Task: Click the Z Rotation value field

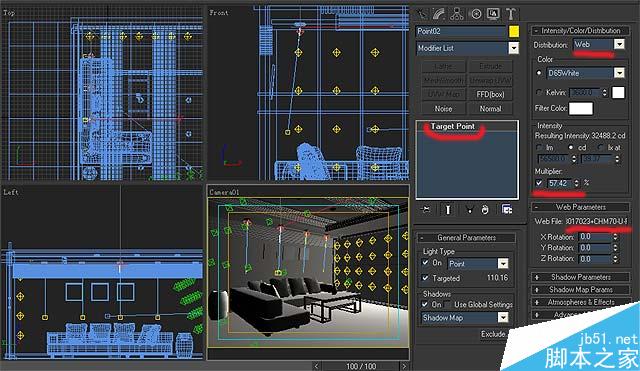Action: pyautogui.click(x=594, y=259)
